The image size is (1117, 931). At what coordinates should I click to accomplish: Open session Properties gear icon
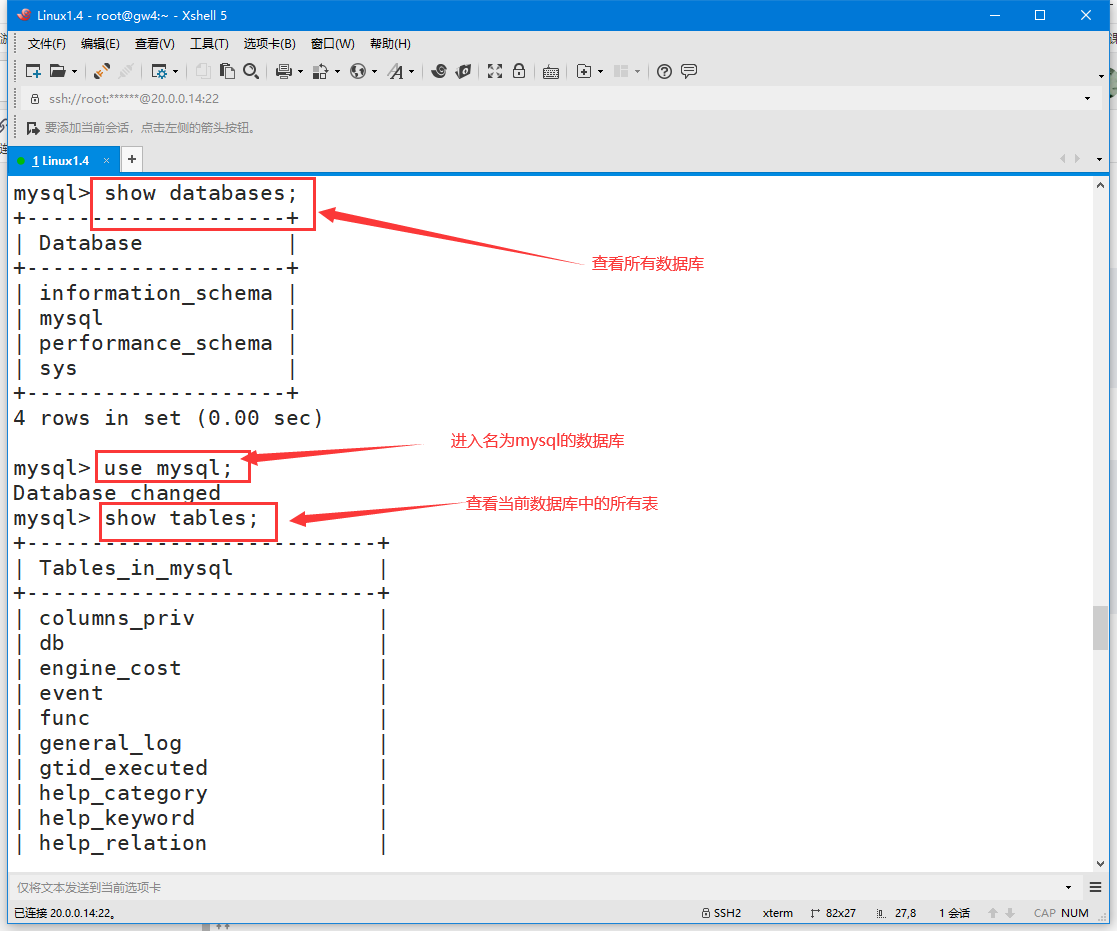coord(159,71)
